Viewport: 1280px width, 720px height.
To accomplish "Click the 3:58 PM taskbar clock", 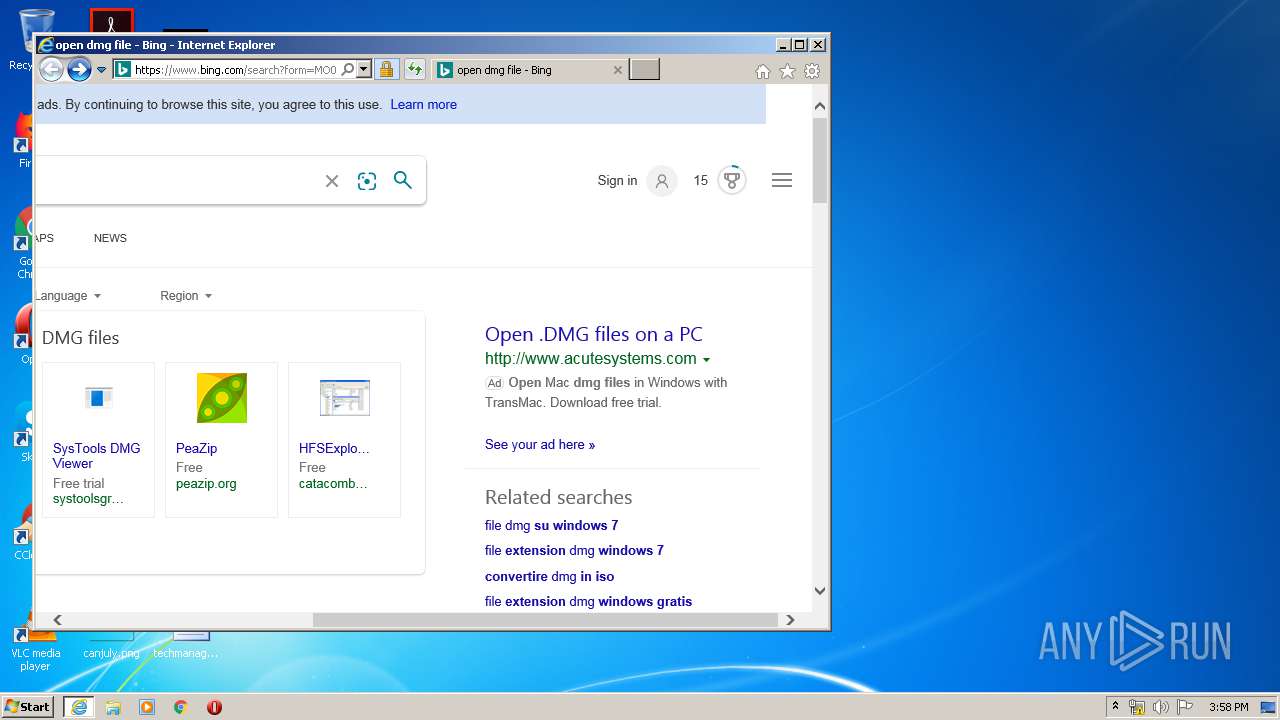I will point(1228,707).
